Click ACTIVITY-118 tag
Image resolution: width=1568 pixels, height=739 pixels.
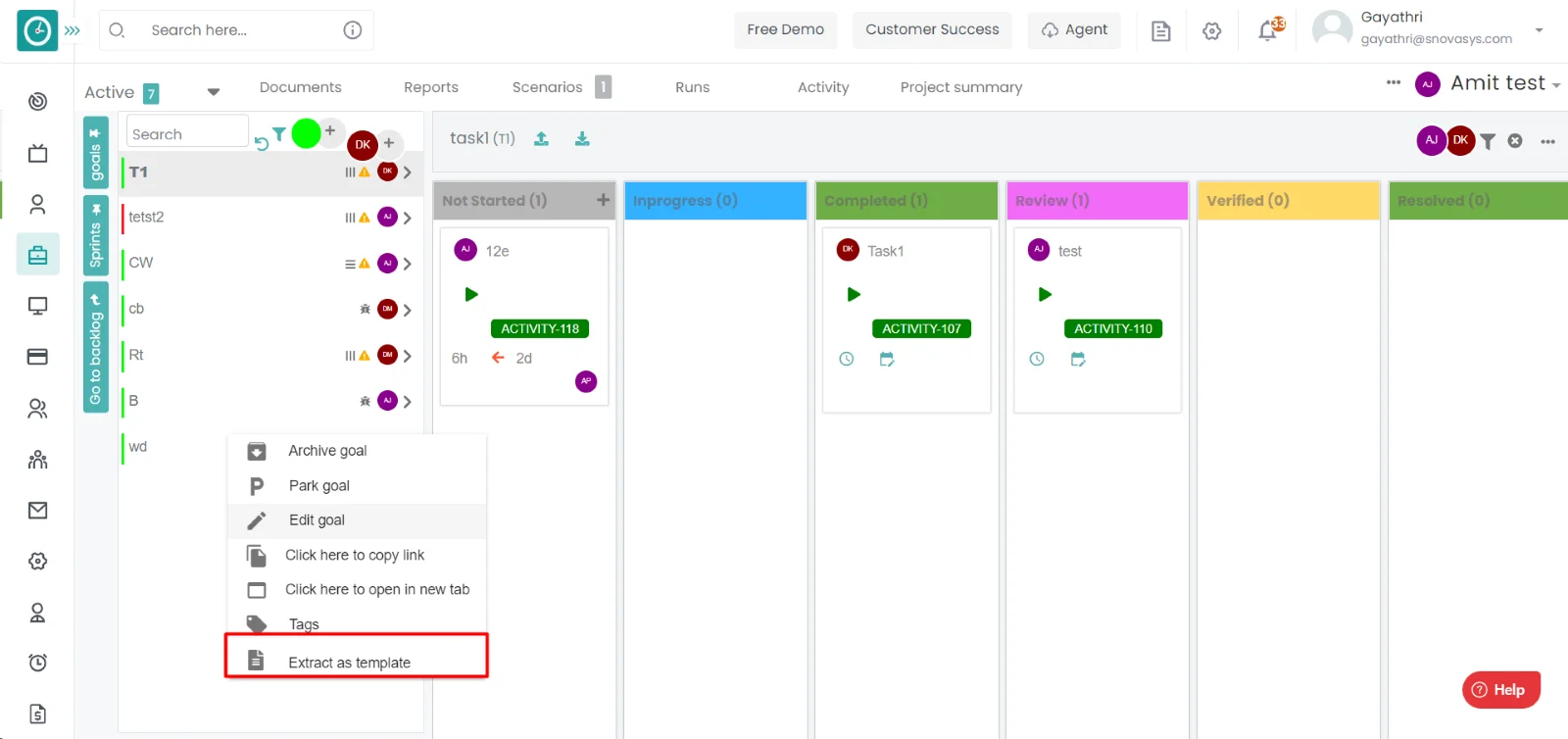click(540, 328)
